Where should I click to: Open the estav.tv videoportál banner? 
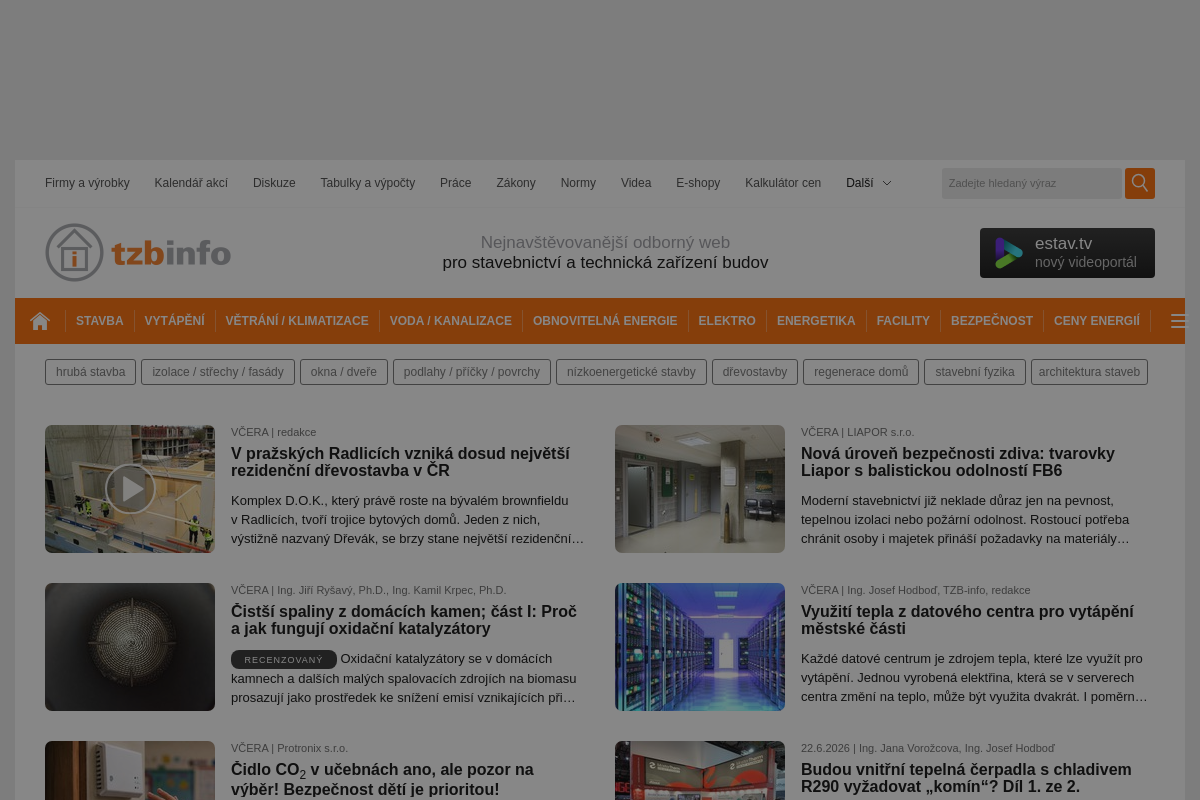coord(1067,253)
